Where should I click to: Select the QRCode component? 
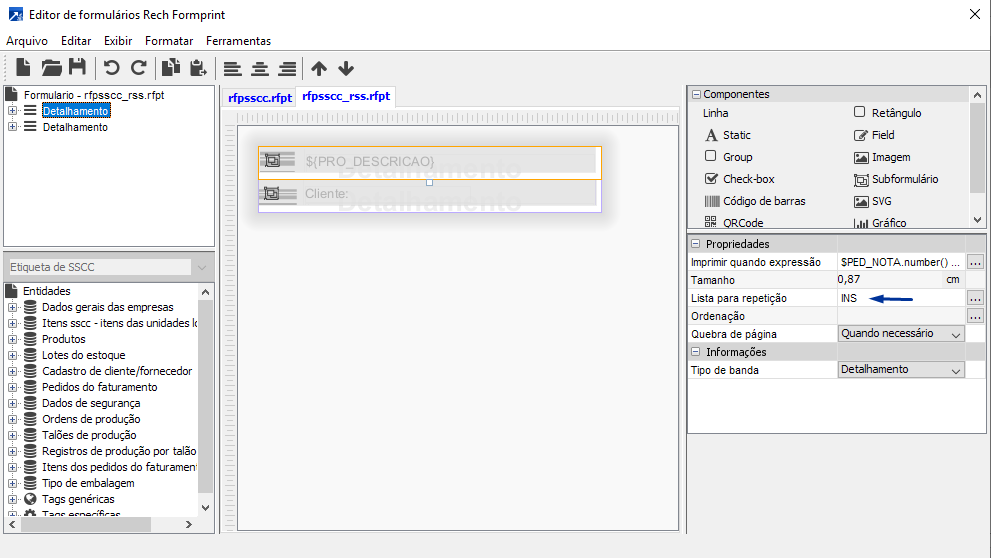coord(734,222)
